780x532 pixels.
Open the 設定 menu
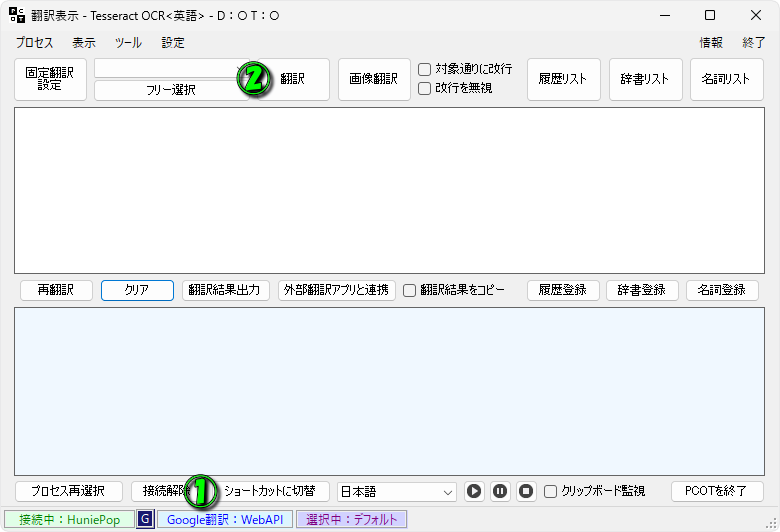(x=173, y=43)
